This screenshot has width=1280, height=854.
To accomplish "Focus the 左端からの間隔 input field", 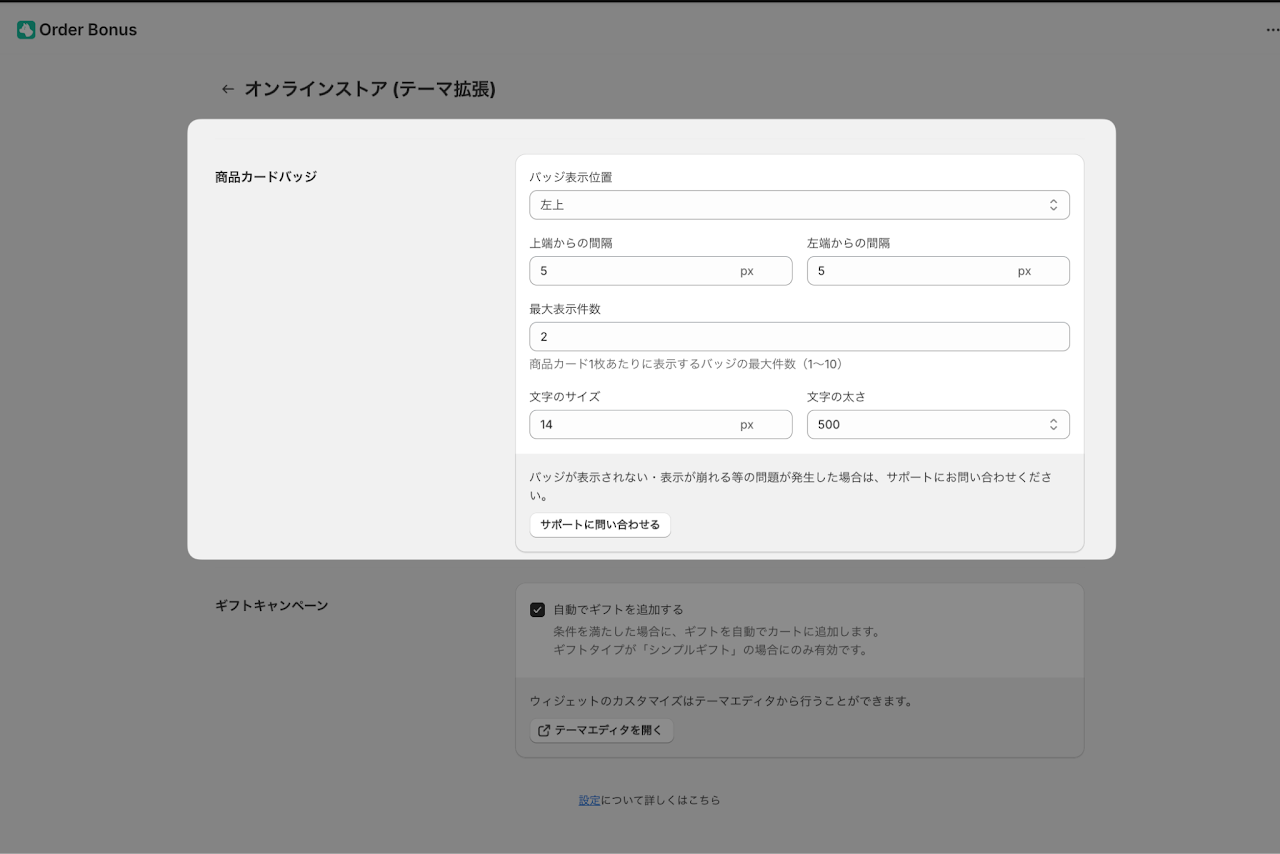I will pyautogui.click(x=938, y=271).
